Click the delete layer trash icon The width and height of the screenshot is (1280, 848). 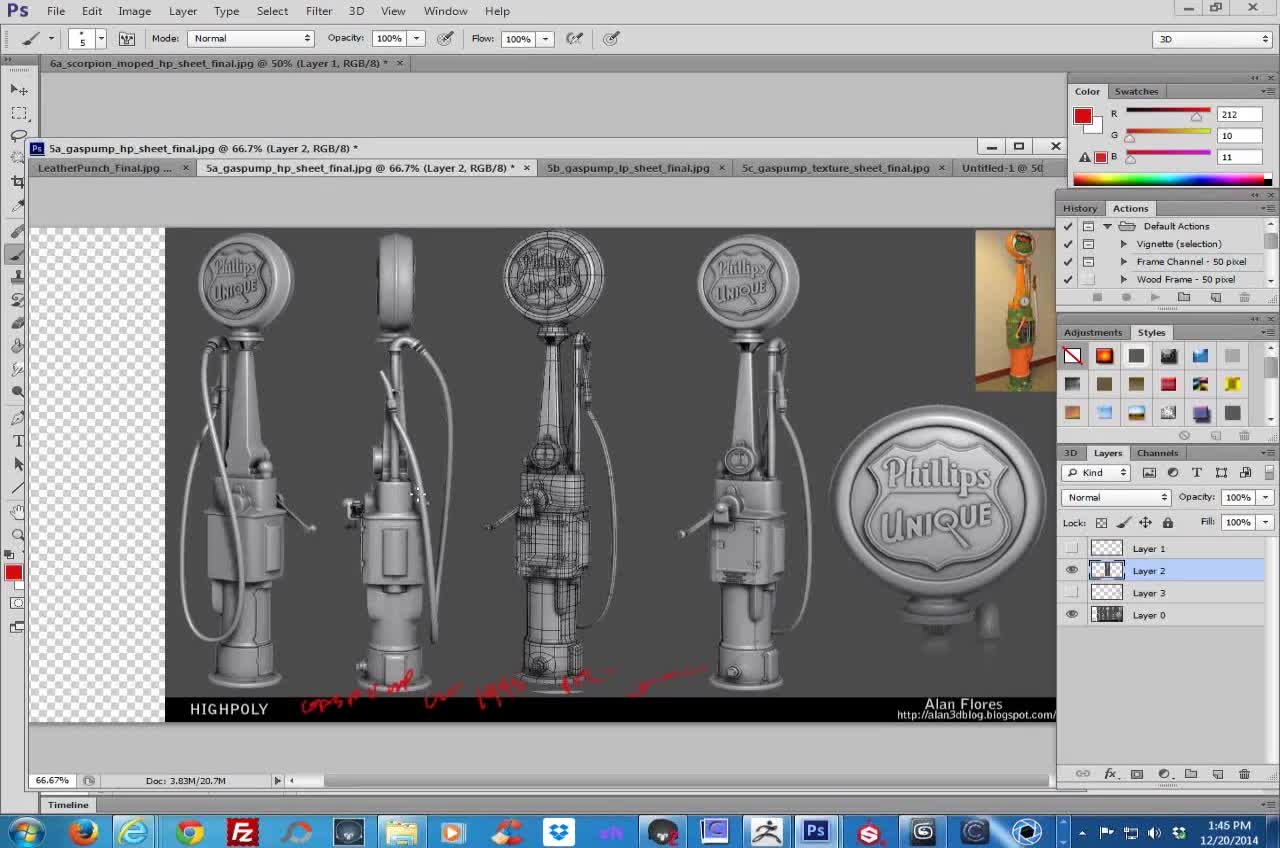click(x=1244, y=774)
